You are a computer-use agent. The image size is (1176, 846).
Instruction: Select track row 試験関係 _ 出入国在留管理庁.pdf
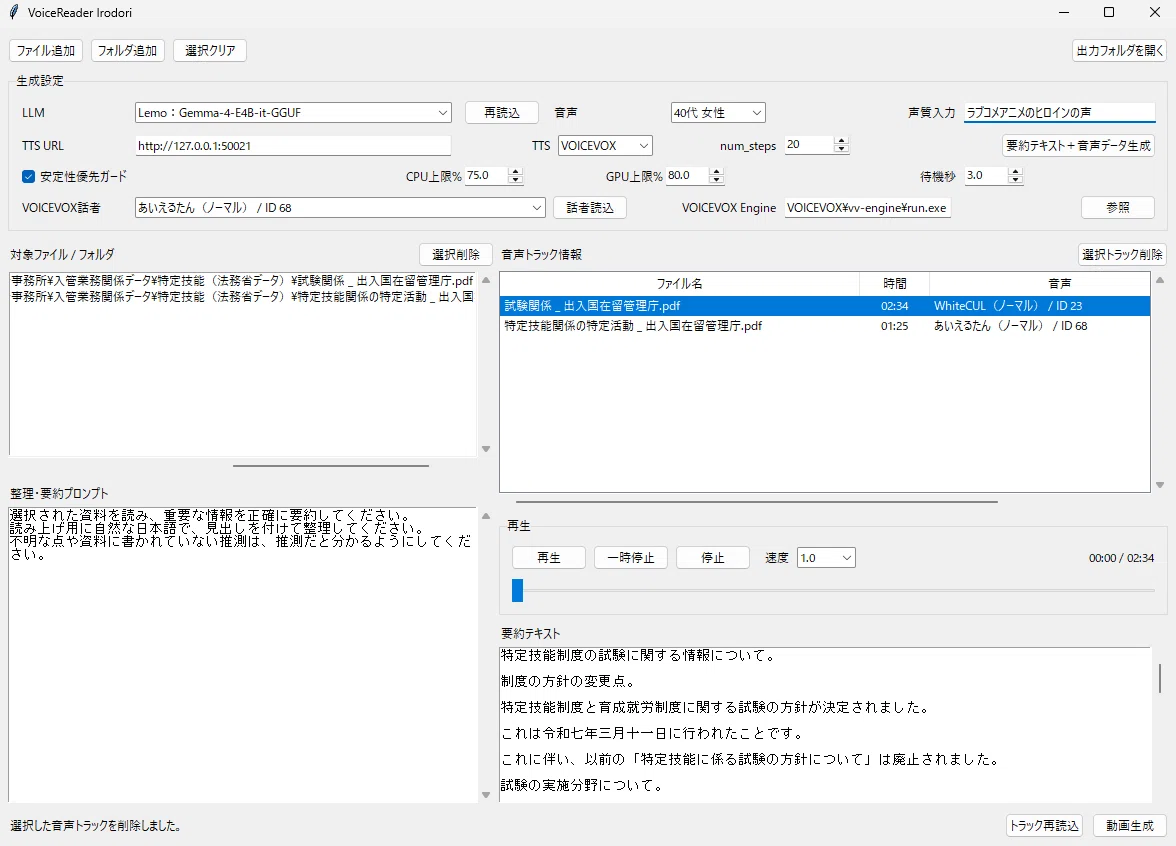(825, 306)
